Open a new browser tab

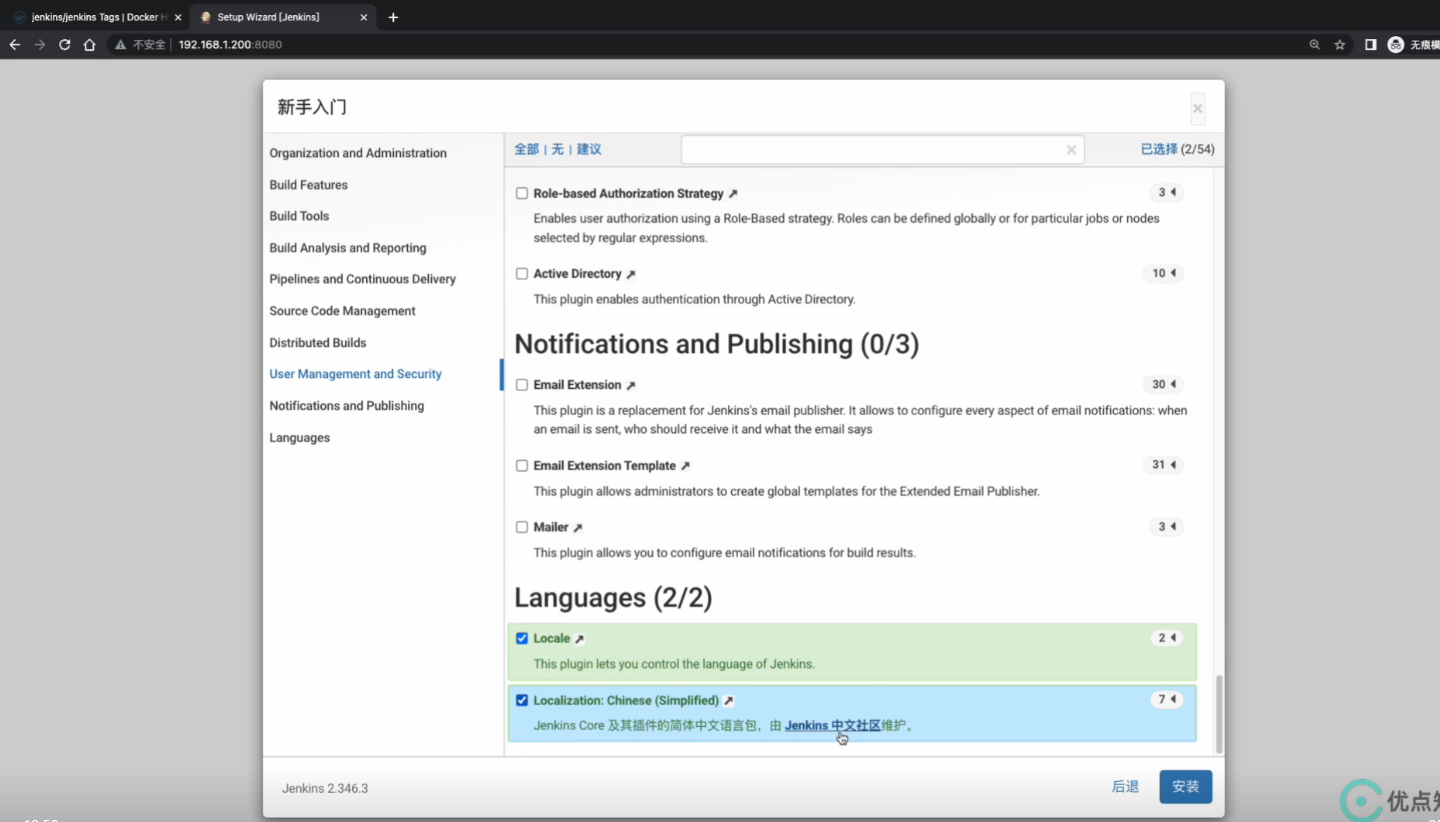click(x=393, y=17)
